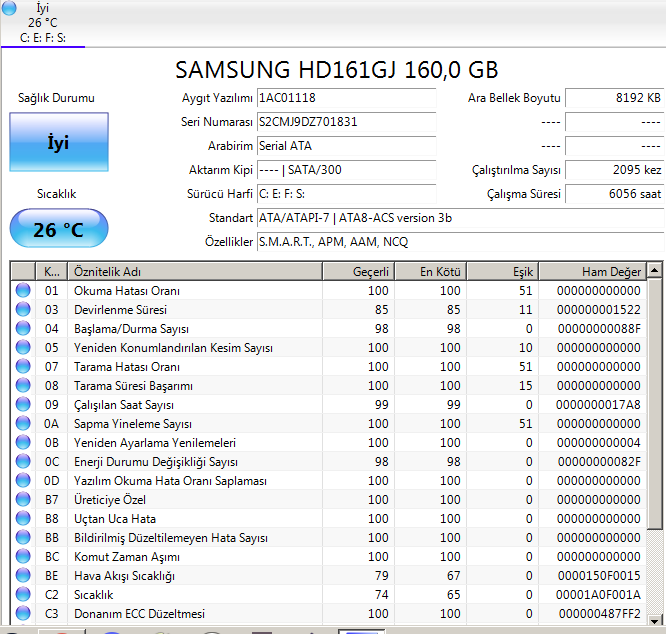Click status orb for Sapma Yineleme Sayısı
The image size is (666, 634).
23,423
